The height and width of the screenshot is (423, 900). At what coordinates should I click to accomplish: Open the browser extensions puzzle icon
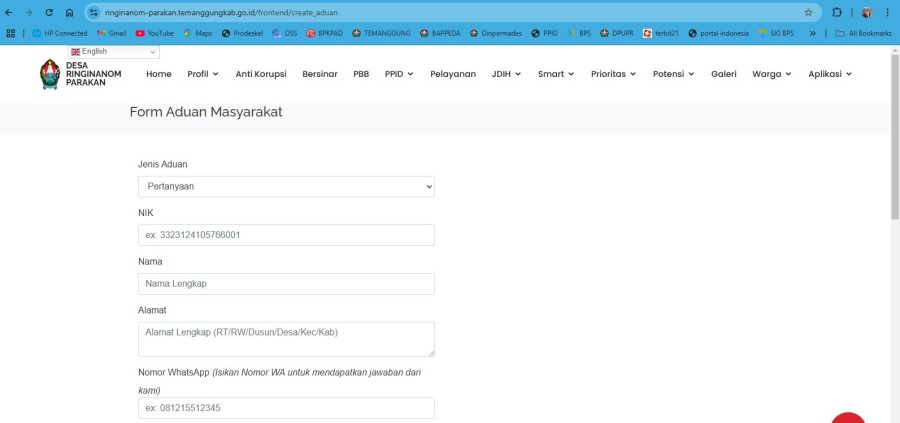click(835, 12)
